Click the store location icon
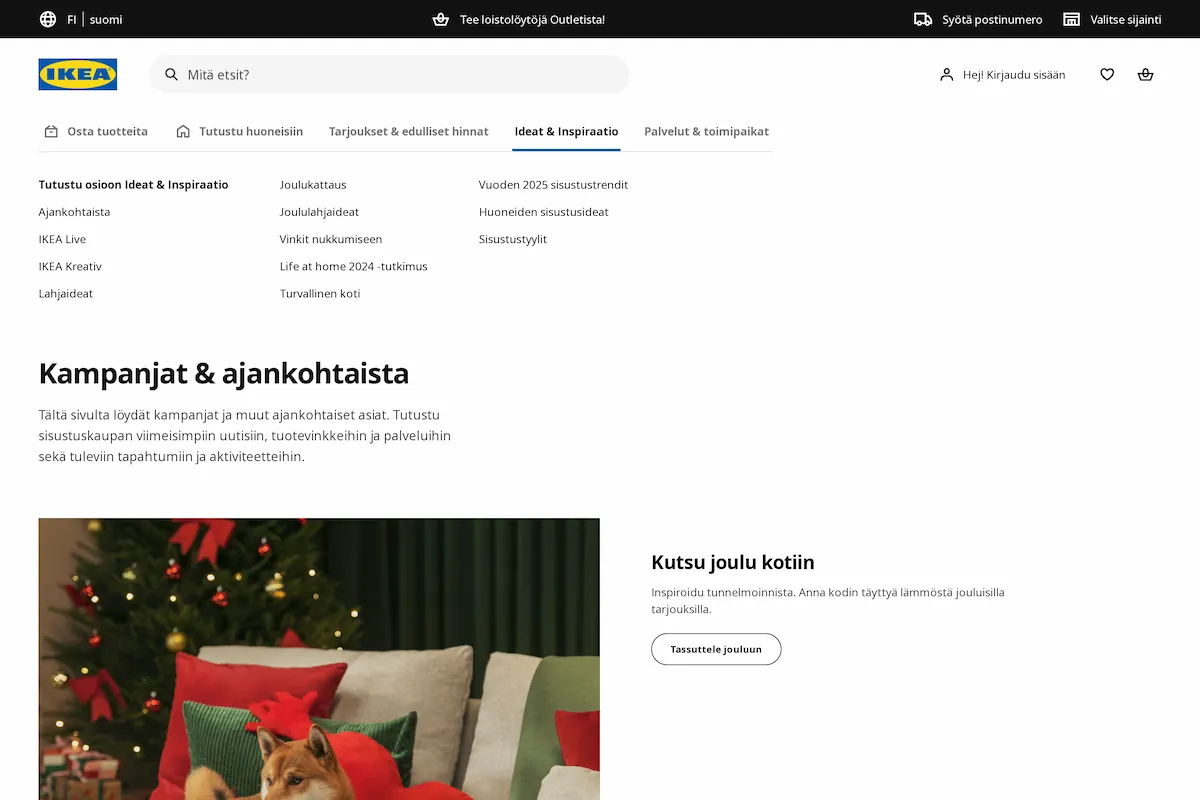Image resolution: width=1200 pixels, height=800 pixels. click(1071, 19)
